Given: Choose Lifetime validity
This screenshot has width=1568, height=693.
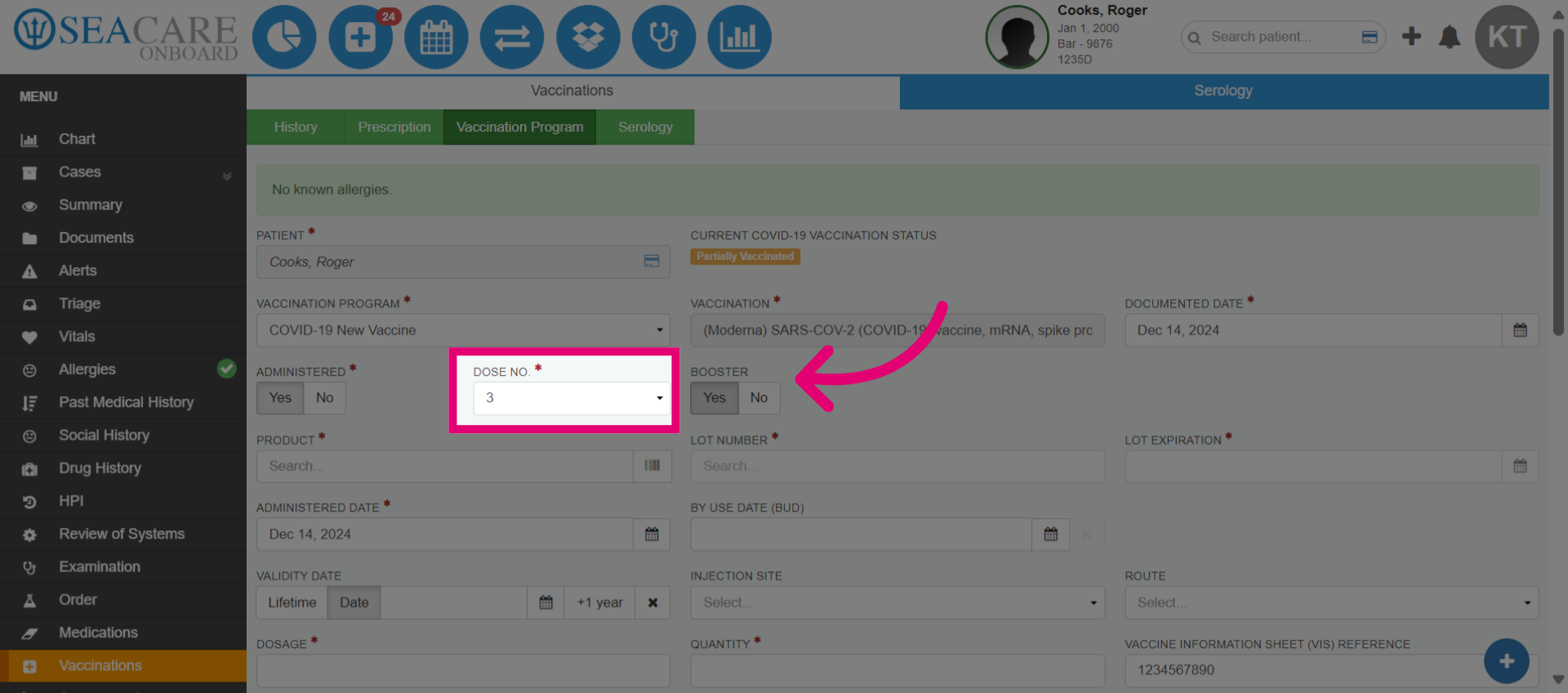Looking at the screenshot, I should coord(292,602).
